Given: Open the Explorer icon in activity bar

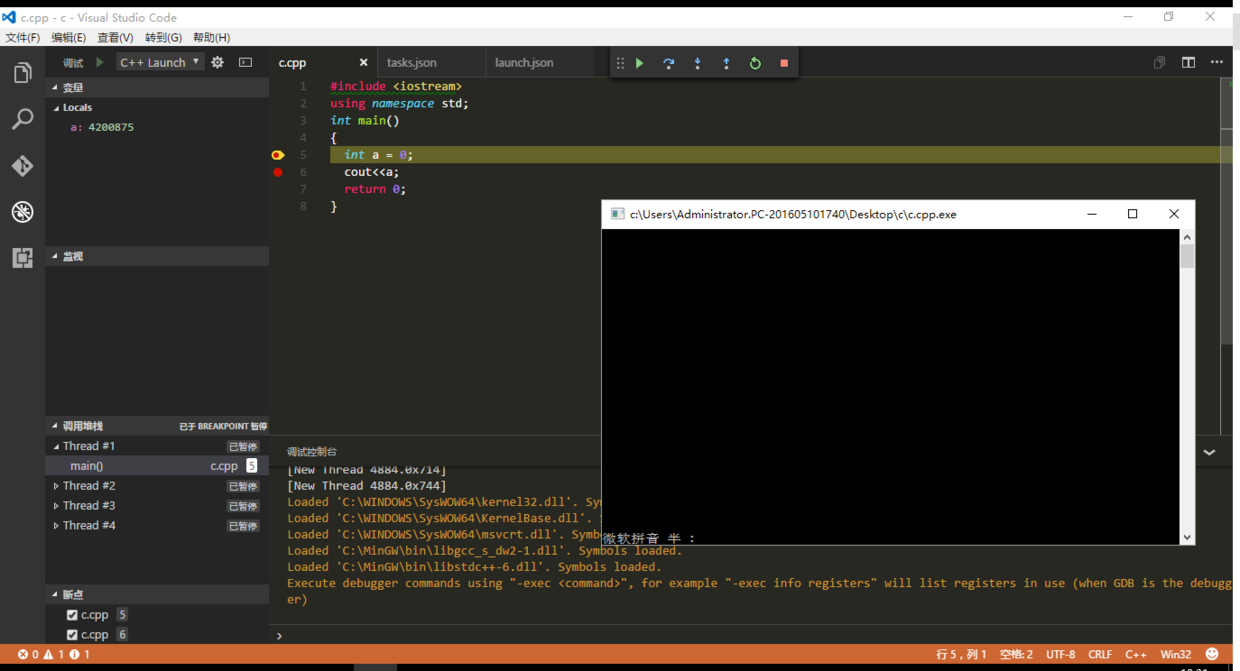Looking at the screenshot, I should [22, 73].
